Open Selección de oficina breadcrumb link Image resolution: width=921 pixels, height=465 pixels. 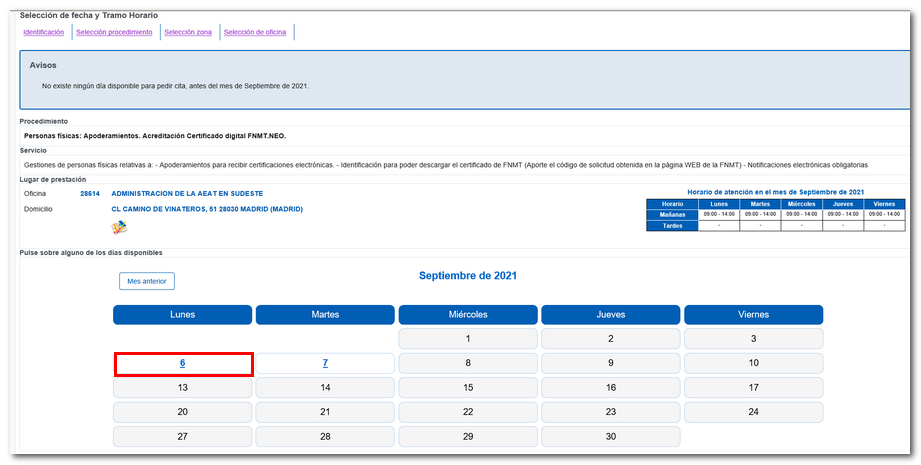click(x=254, y=33)
